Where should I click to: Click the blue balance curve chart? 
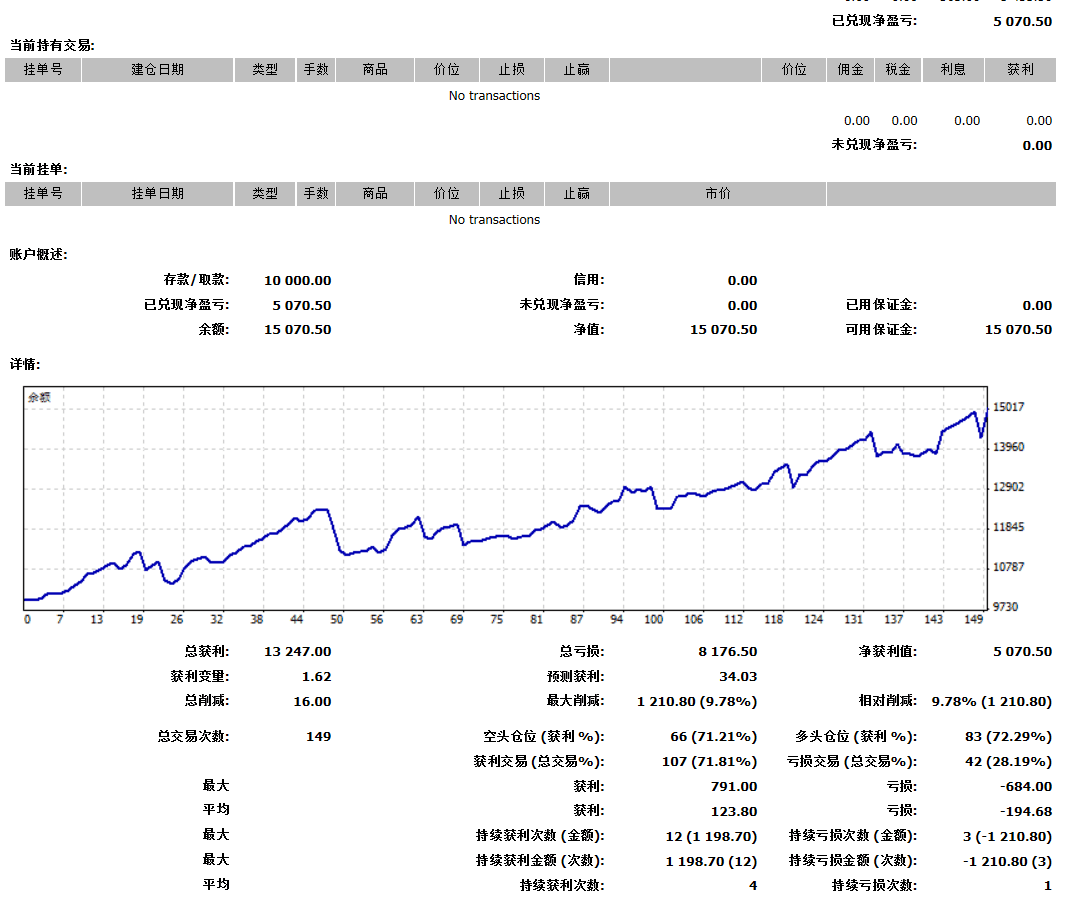coord(506,498)
